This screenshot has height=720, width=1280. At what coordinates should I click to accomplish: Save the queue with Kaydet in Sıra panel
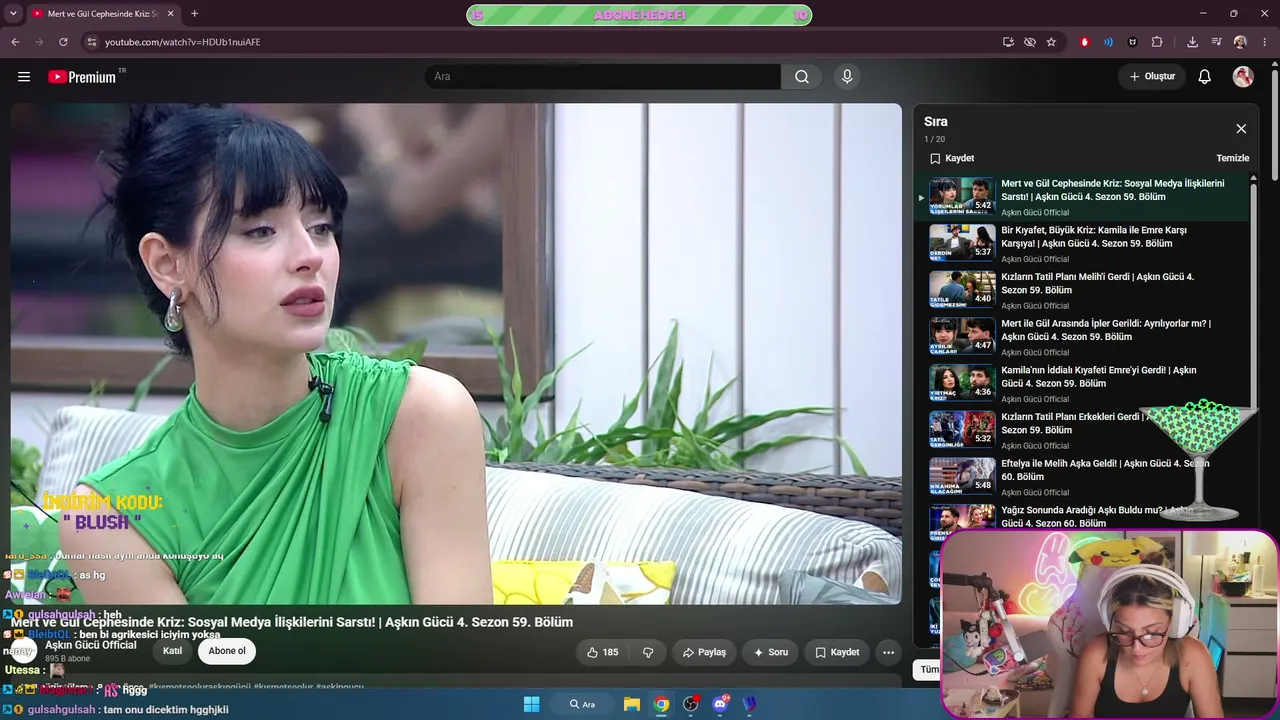[x=952, y=158]
